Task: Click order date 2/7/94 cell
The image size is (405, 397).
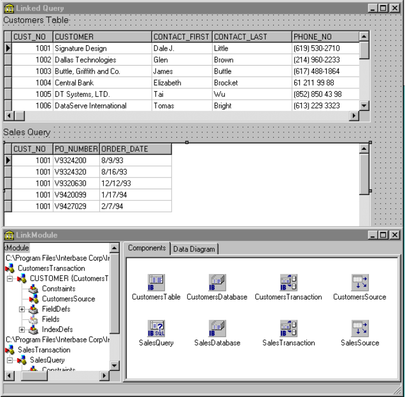Action: pyautogui.click(x=136, y=206)
